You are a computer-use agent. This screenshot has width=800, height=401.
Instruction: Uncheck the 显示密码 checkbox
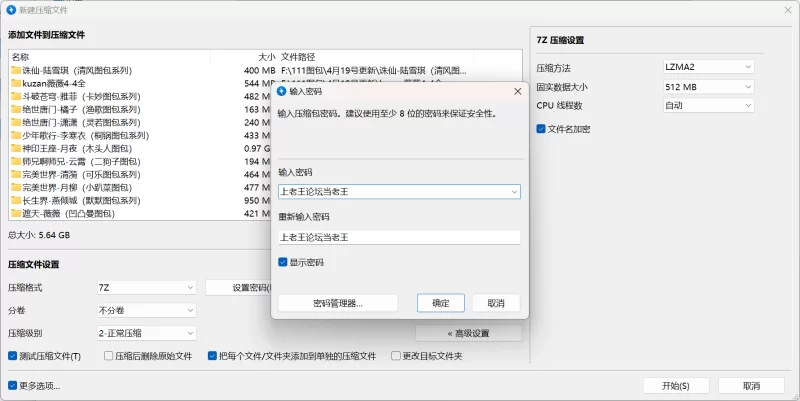coord(283,262)
